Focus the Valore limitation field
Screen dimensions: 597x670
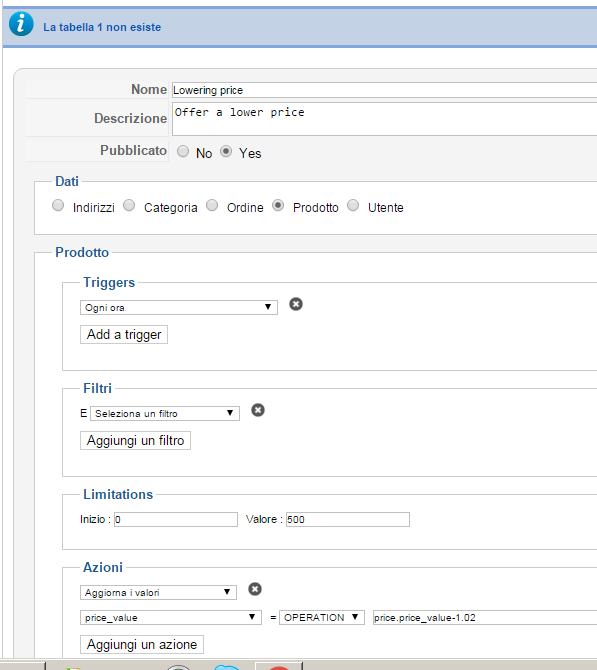[348, 519]
